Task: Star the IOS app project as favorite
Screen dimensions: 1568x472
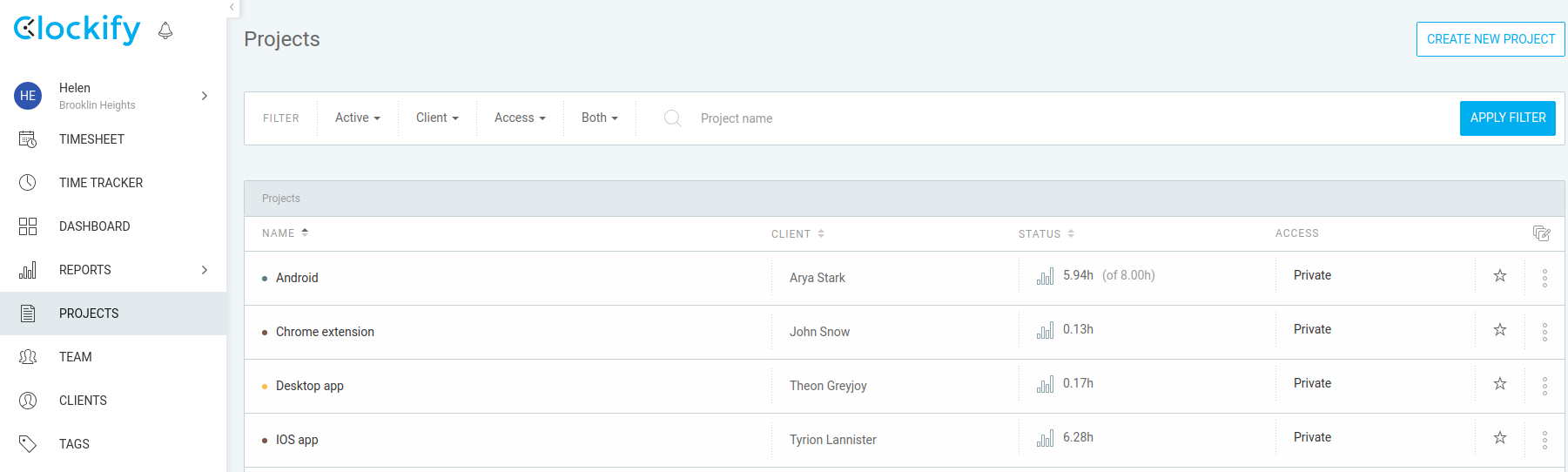Action: [x=1500, y=438]
